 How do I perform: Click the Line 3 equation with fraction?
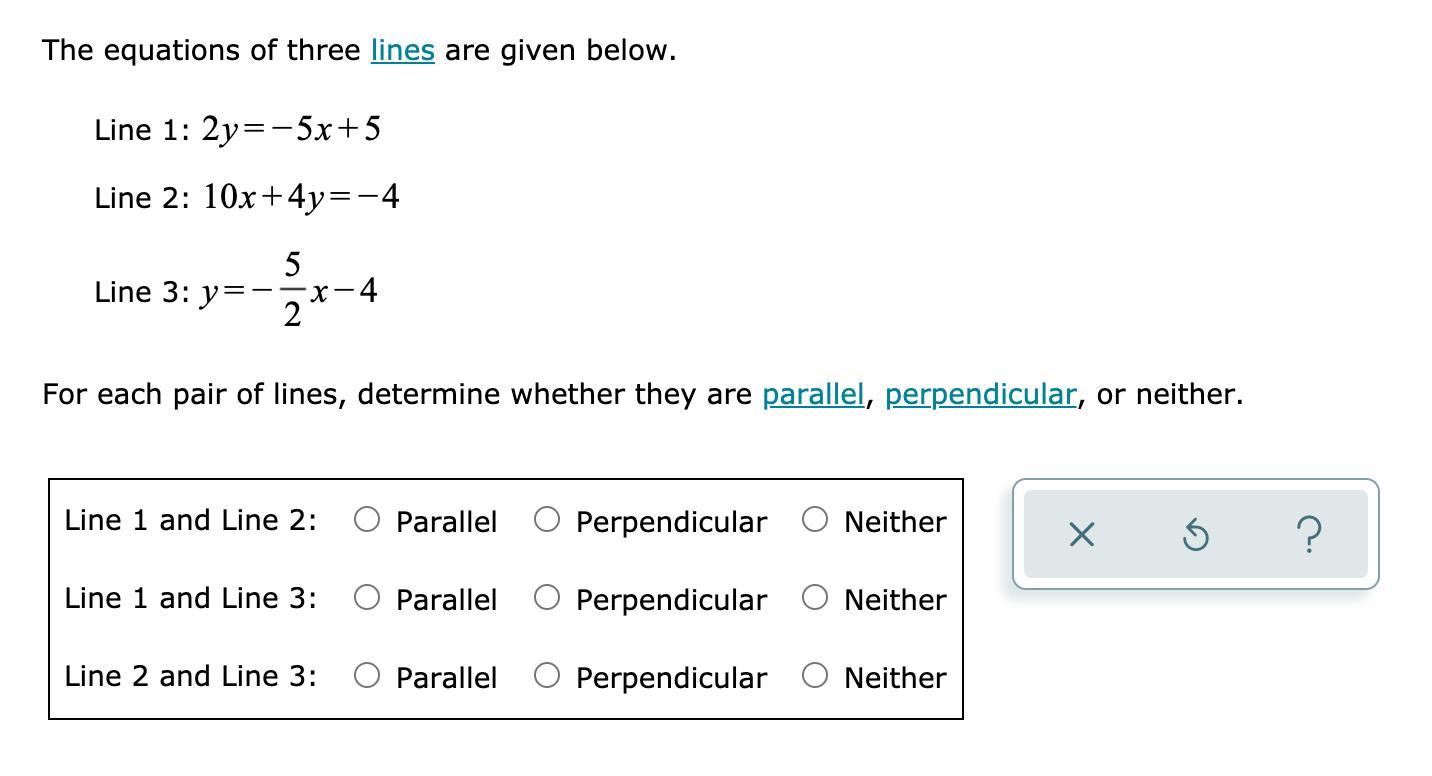pyautogui.click(x=290, y=291)
